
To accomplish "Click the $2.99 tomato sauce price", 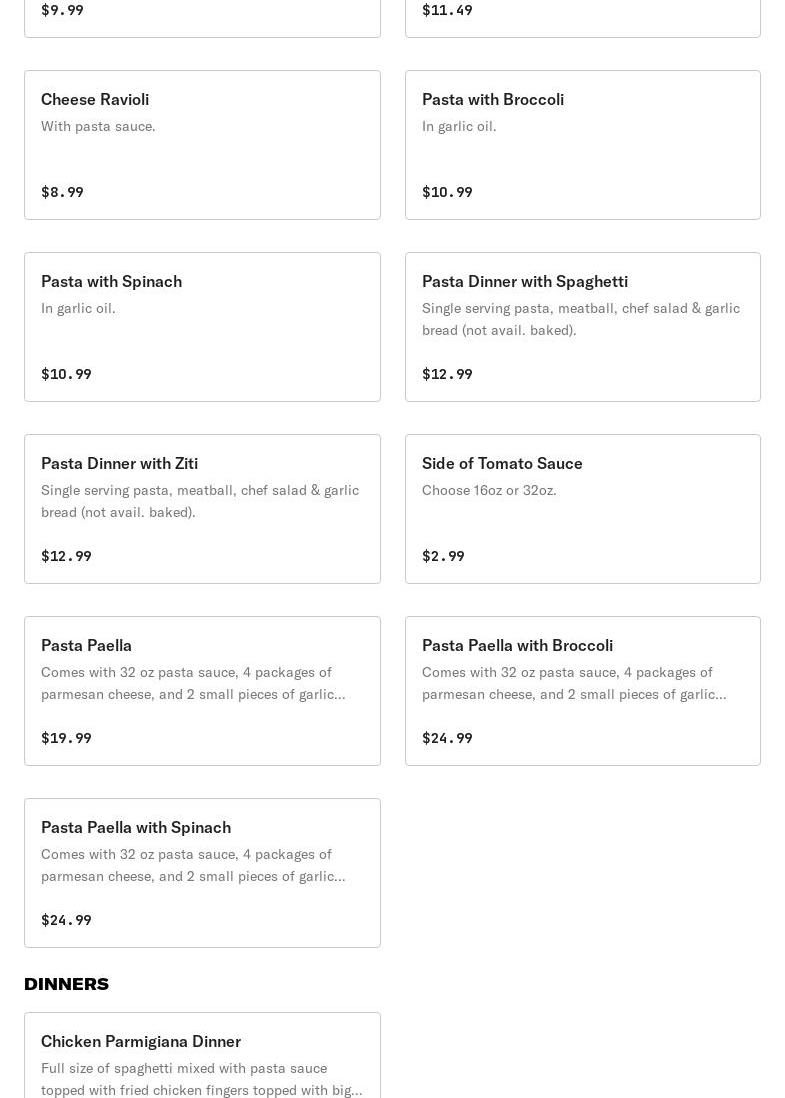I will (443, 556).
